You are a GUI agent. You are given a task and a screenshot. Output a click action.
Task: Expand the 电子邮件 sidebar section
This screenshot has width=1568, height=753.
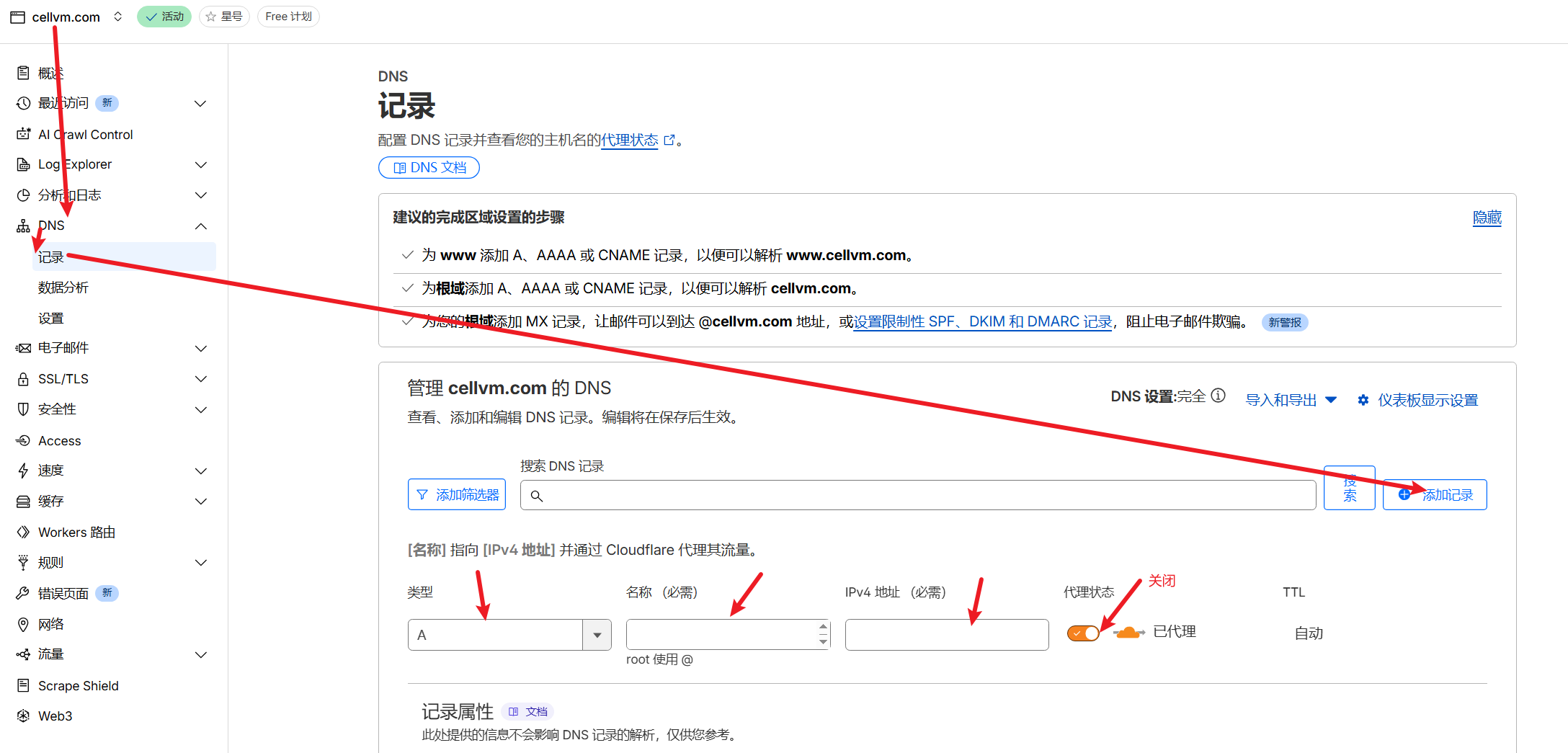pyautogui.click(x=201, y=349)
